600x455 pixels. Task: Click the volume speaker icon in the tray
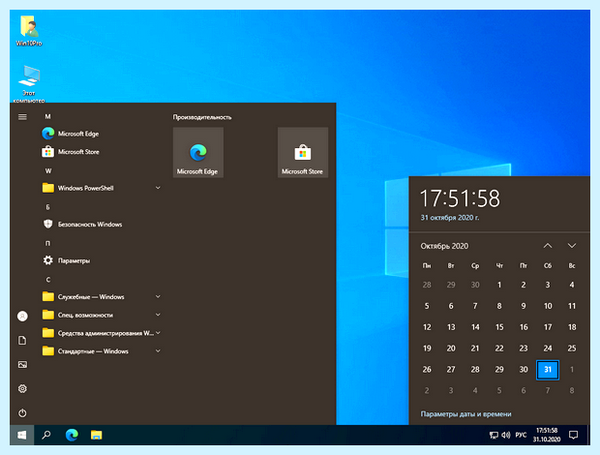506,435
